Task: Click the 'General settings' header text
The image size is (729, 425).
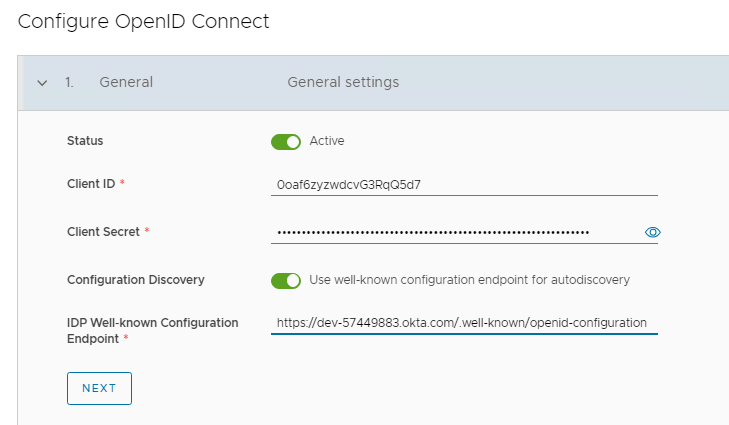Action: click(x=343, y=82)
